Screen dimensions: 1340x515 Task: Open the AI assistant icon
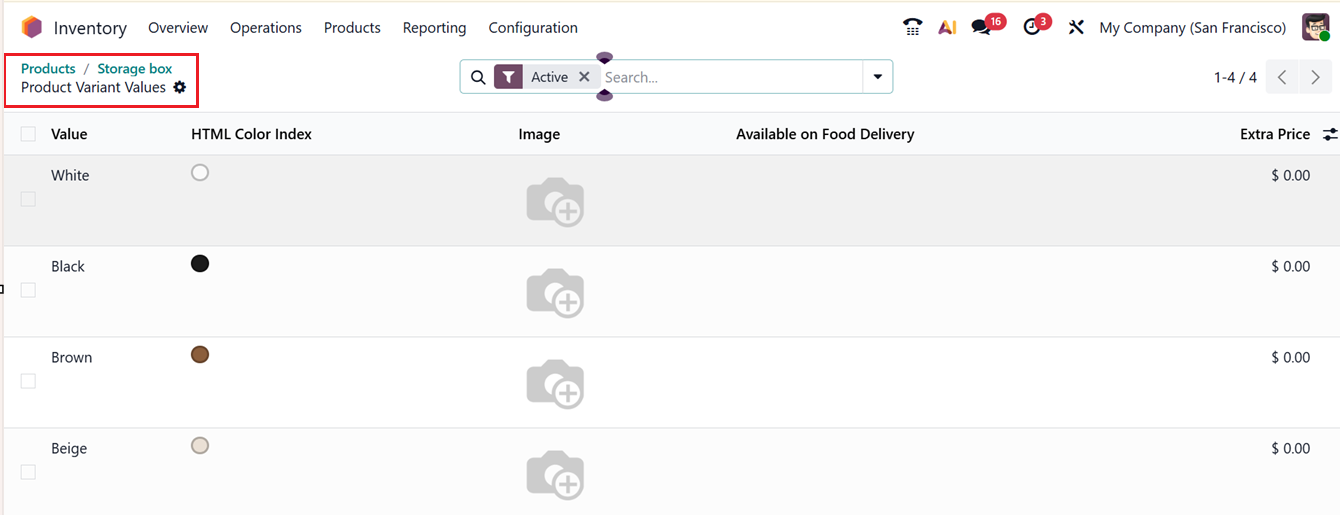[947, 28]
